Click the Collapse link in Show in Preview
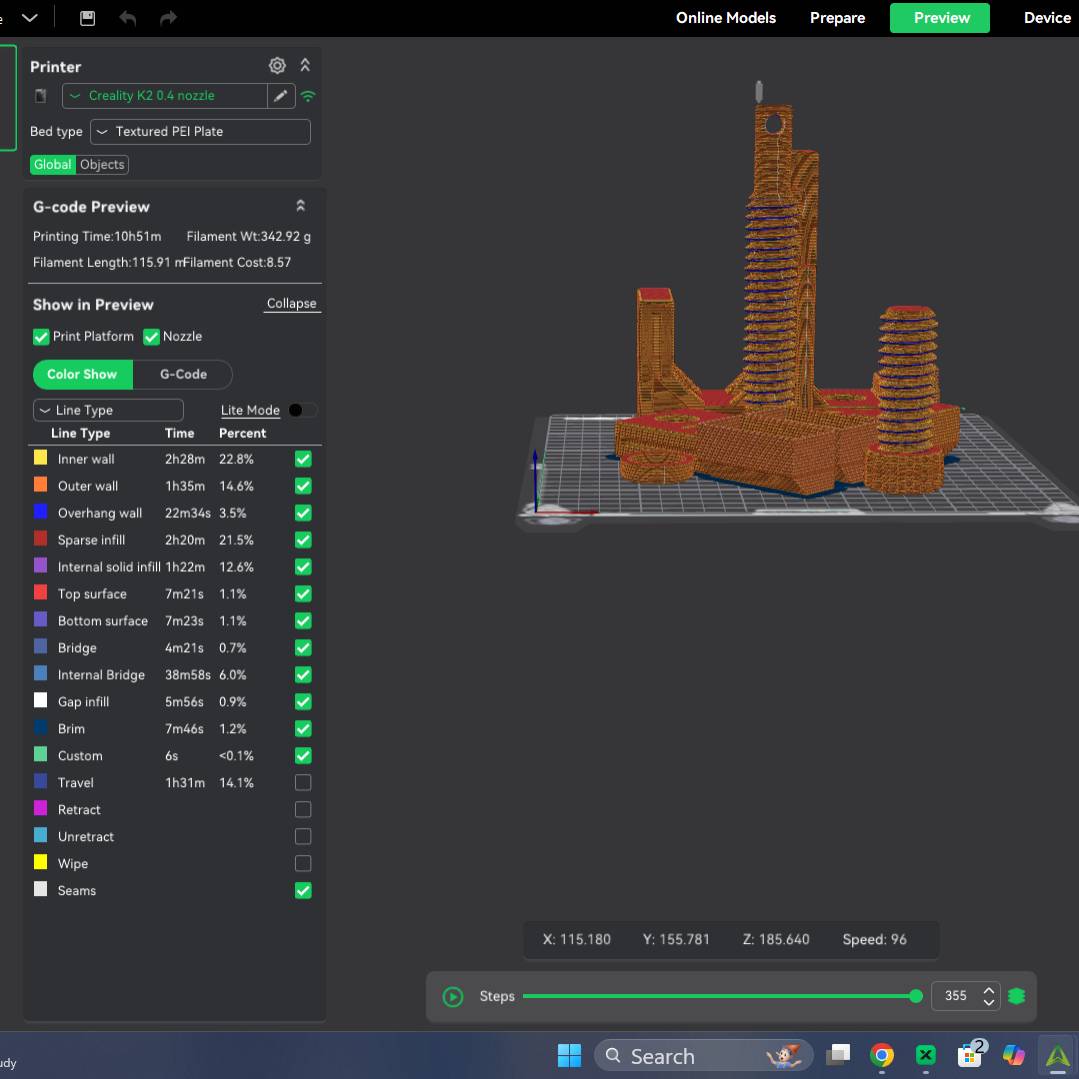 (x=291, y=304)
